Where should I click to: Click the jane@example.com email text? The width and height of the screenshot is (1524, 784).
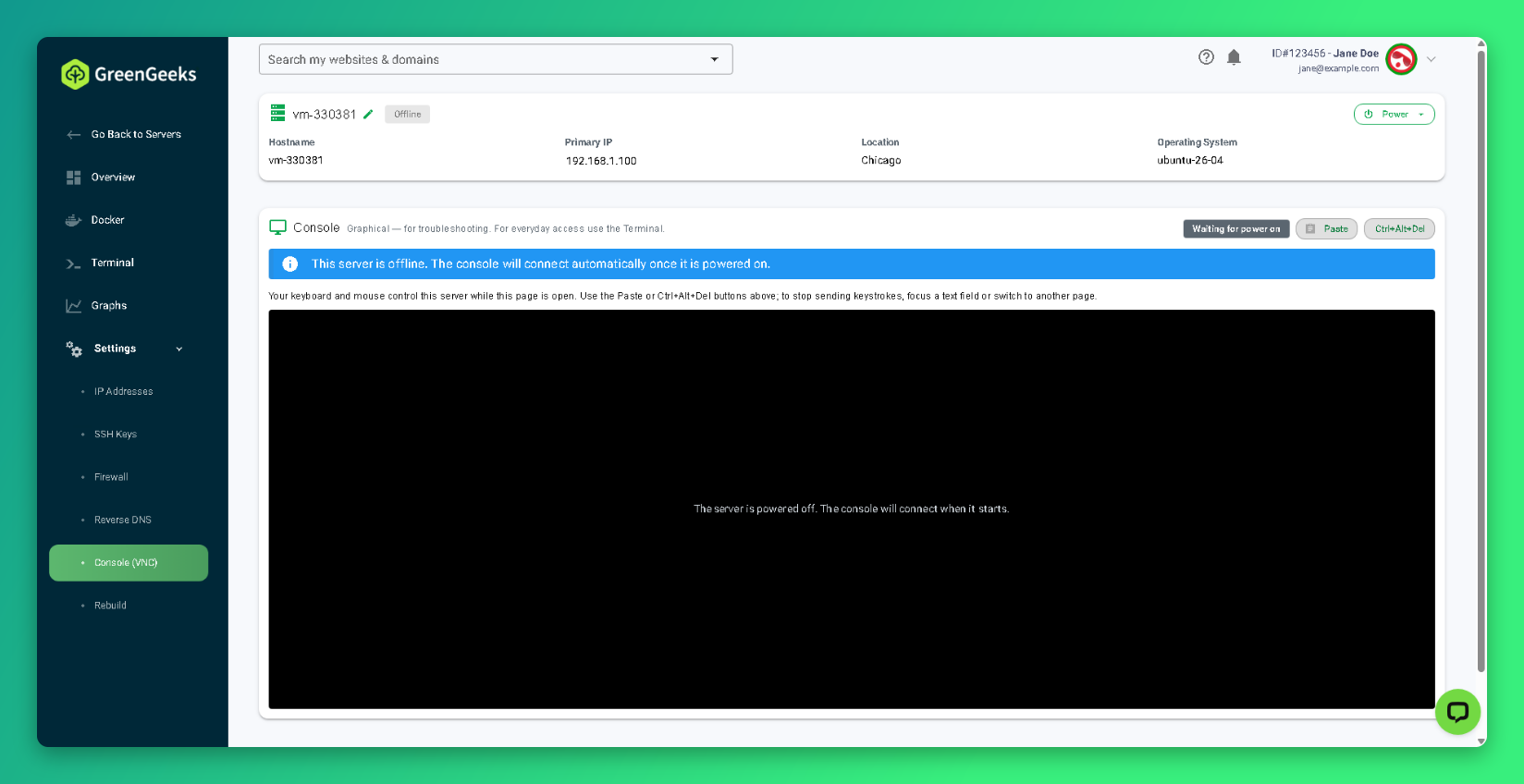click(x=1338, y=68)
